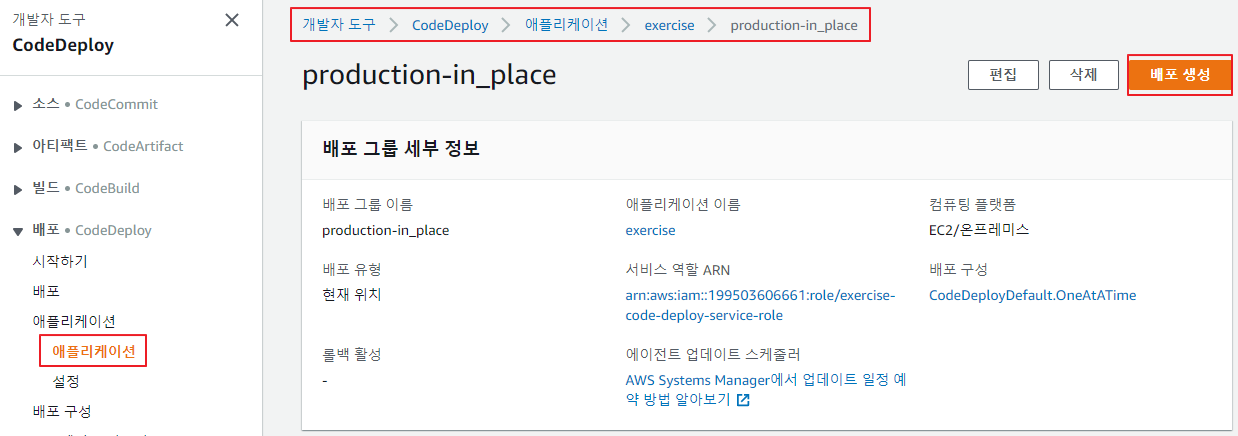This screenshot has width=1238, height=436.
Task: Select the 롤백 활성 label
Action: click(351, 355)
